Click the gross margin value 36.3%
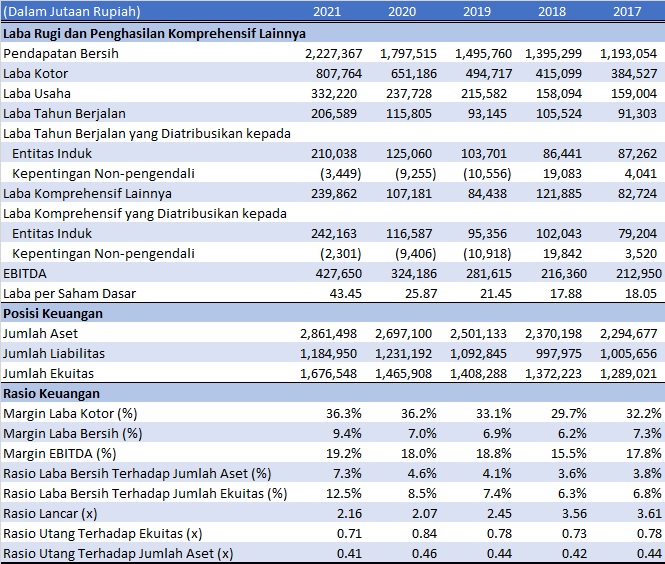Image resolution: width=665 pixels, height=564 pixels. [344, 413]
